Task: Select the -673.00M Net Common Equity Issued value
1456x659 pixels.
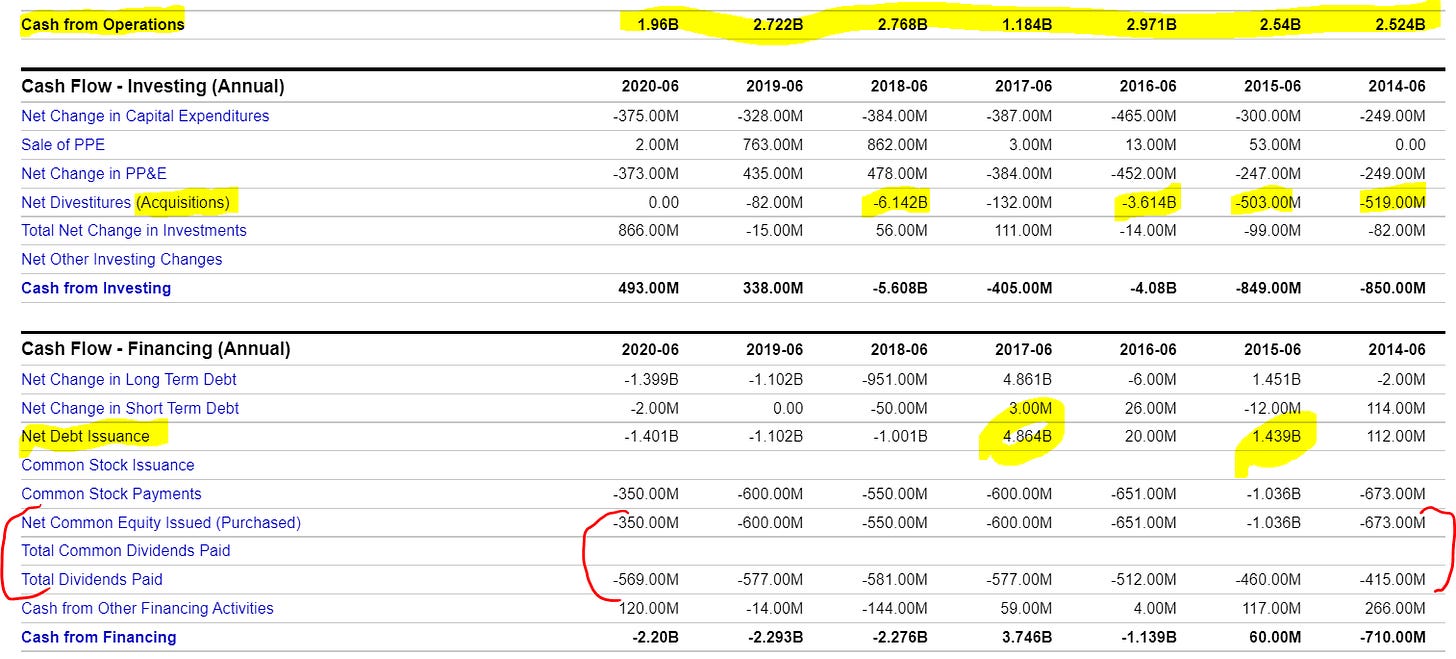Action: tap(1392, 523)
